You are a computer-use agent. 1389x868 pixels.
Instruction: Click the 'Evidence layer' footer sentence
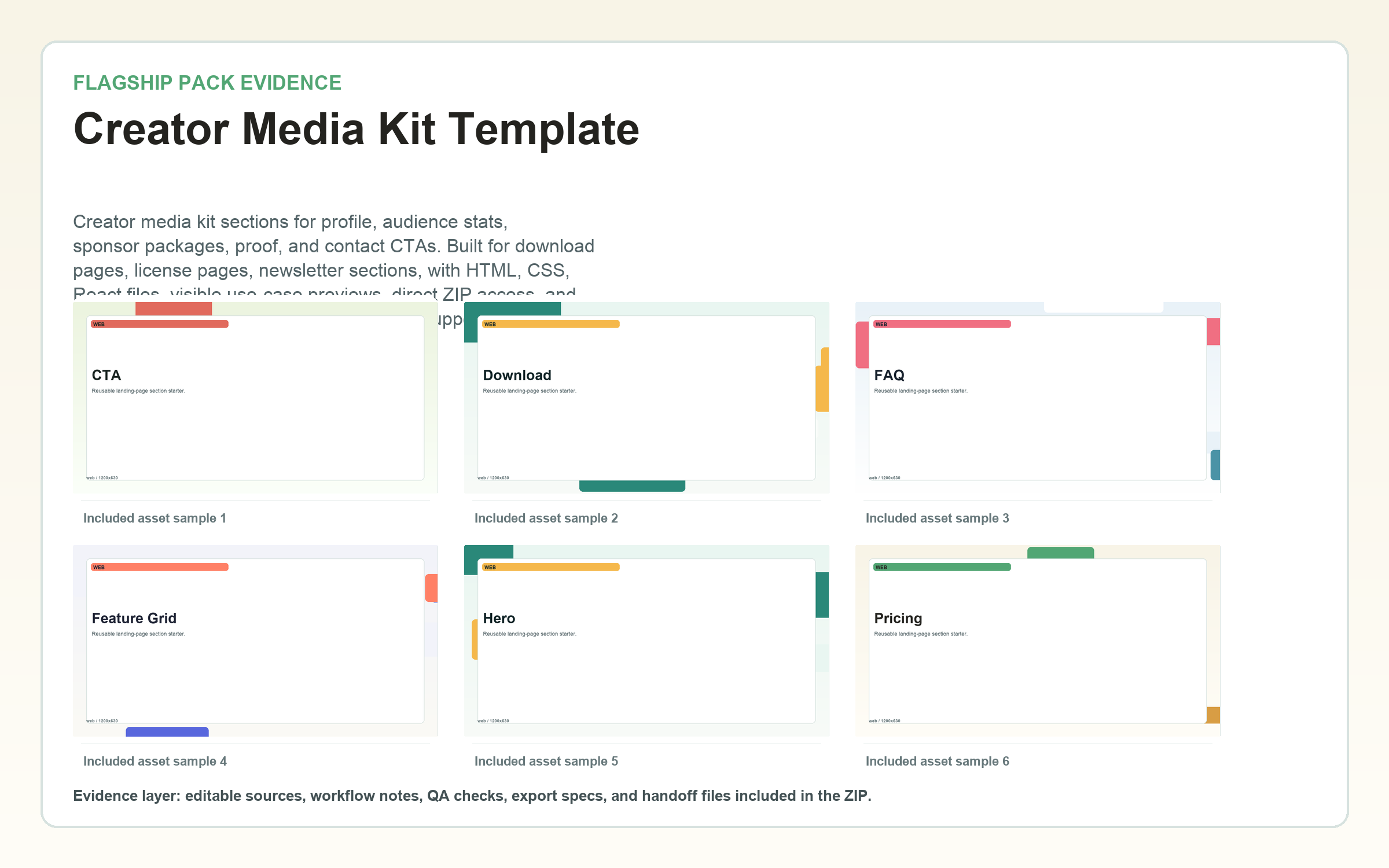click(472, 796)
